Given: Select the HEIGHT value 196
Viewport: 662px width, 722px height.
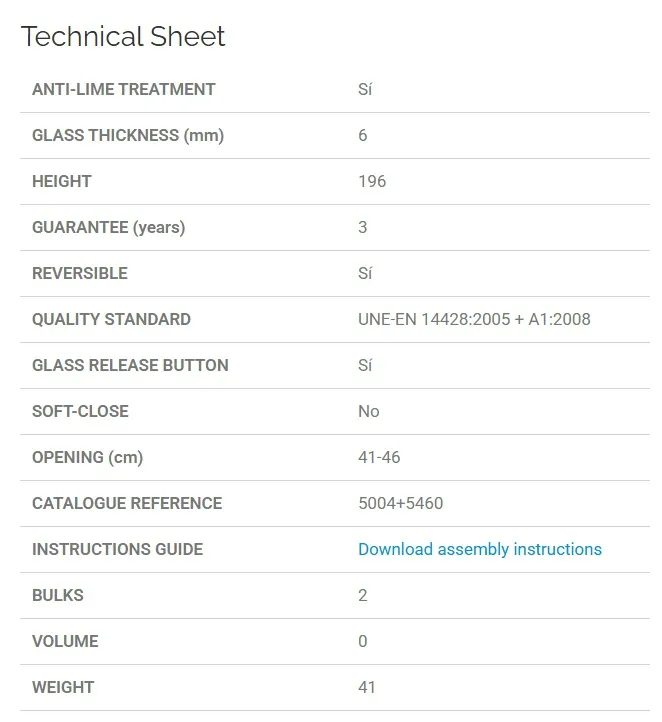Looking at the screenshot, I should (372, 181).
